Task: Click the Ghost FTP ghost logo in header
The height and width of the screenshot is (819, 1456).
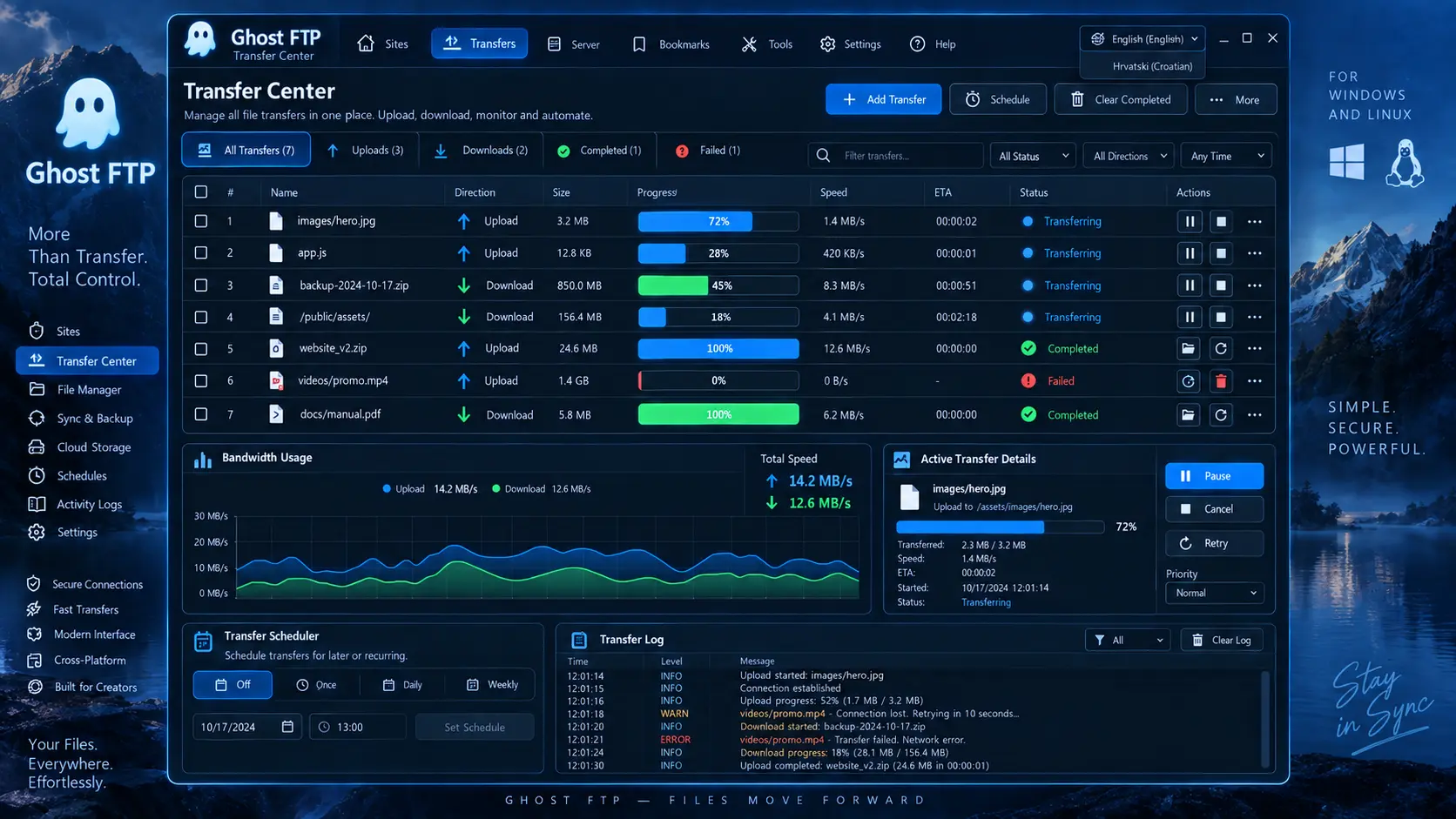Action: [200, 40]
